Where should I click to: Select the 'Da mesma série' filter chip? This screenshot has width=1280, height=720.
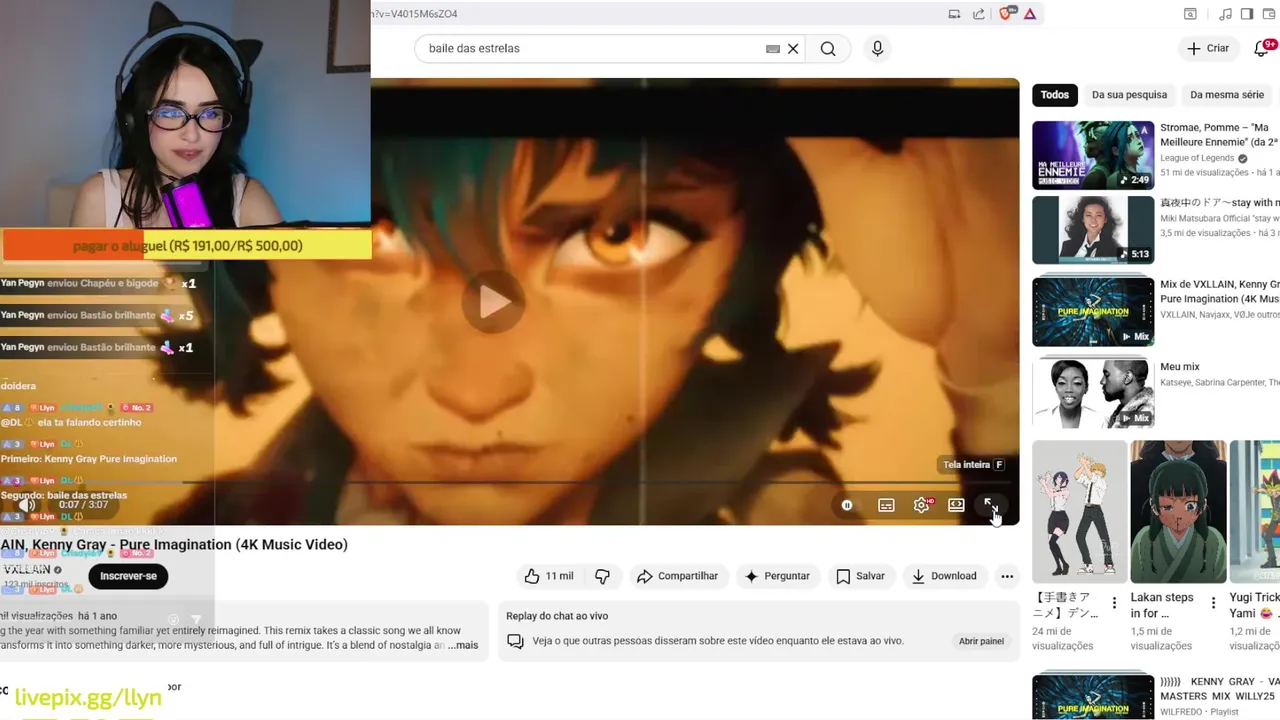coord(1227,95)
